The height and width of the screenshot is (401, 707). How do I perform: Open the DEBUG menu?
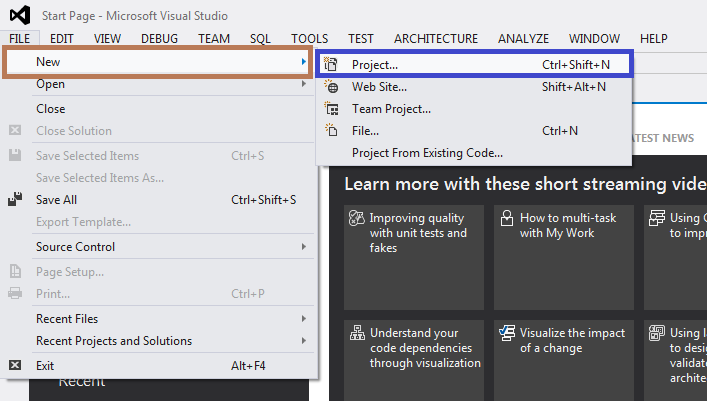click(x=159, y=39)
